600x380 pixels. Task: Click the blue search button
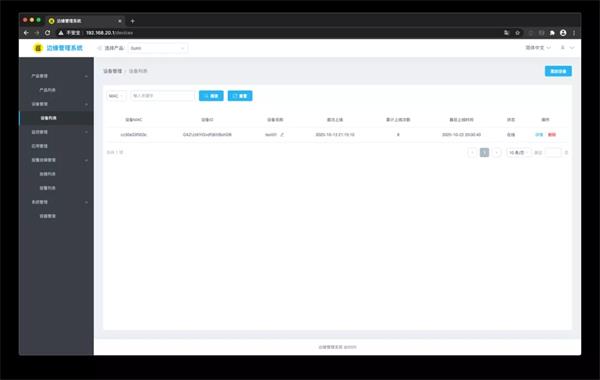[211, 96]
